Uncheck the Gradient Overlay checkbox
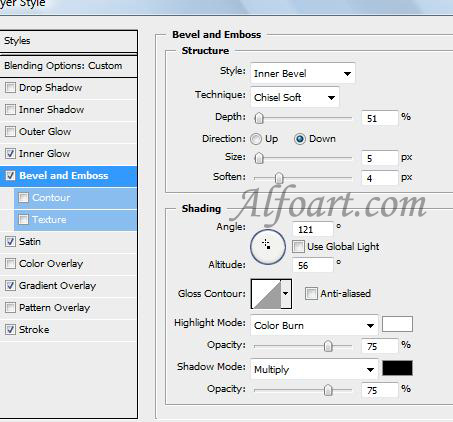Viewport: 453px width, 422px height. 10,286
